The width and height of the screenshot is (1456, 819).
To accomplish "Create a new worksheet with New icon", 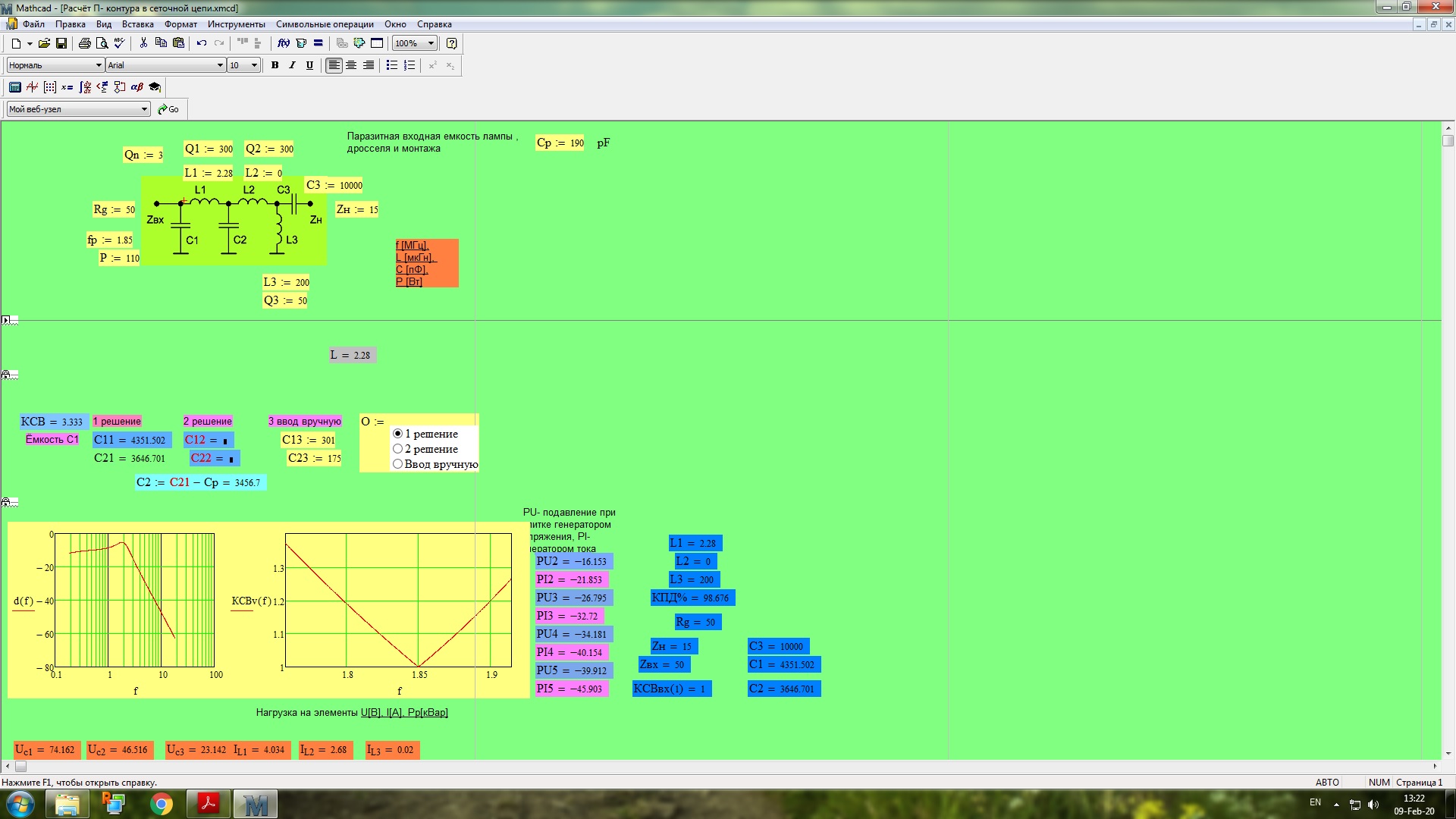I will click(x=16, y=43).
